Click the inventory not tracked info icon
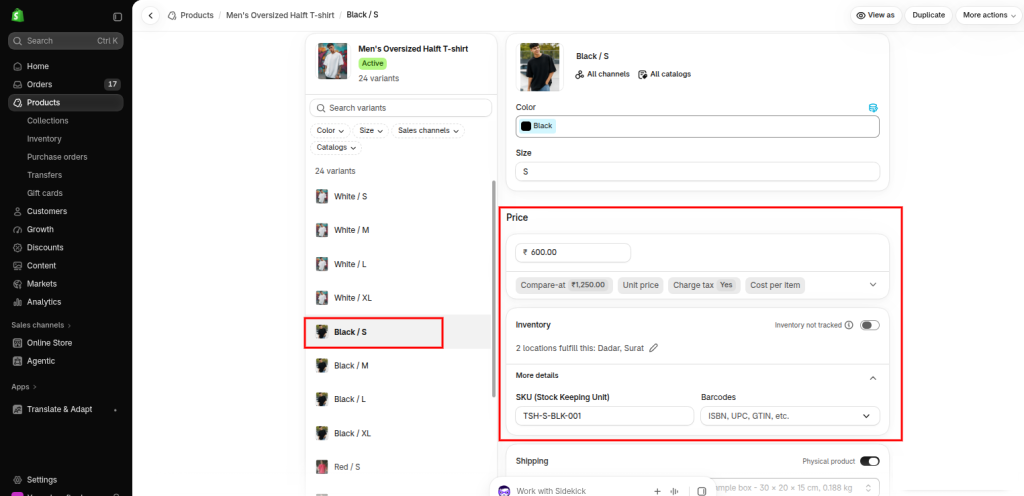This screenshot has width=1024, height=496. tap(849, 325)
